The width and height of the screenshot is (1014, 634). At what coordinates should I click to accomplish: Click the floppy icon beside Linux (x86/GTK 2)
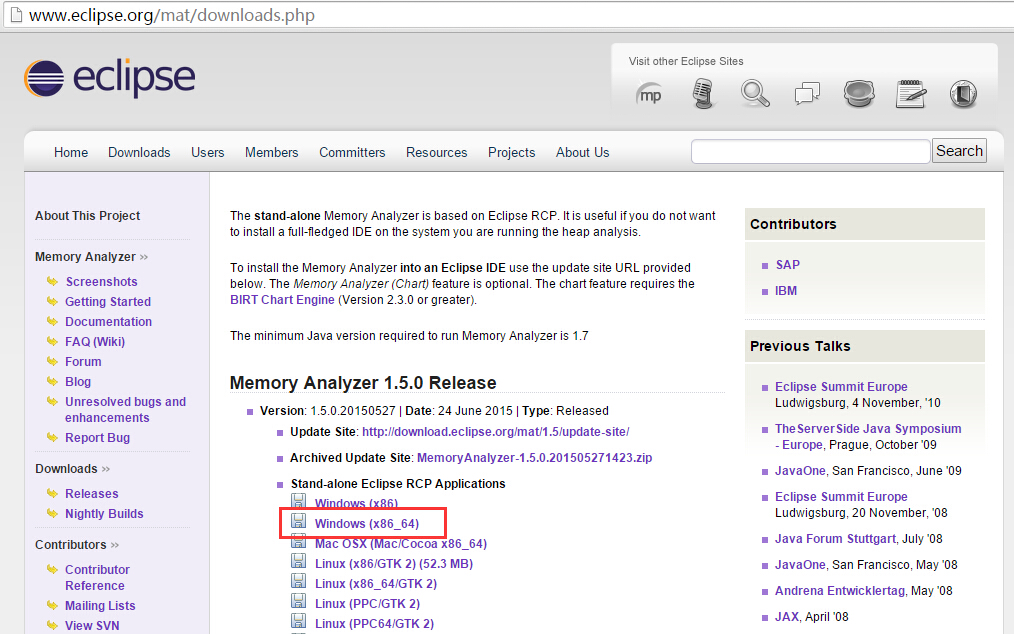298,561
